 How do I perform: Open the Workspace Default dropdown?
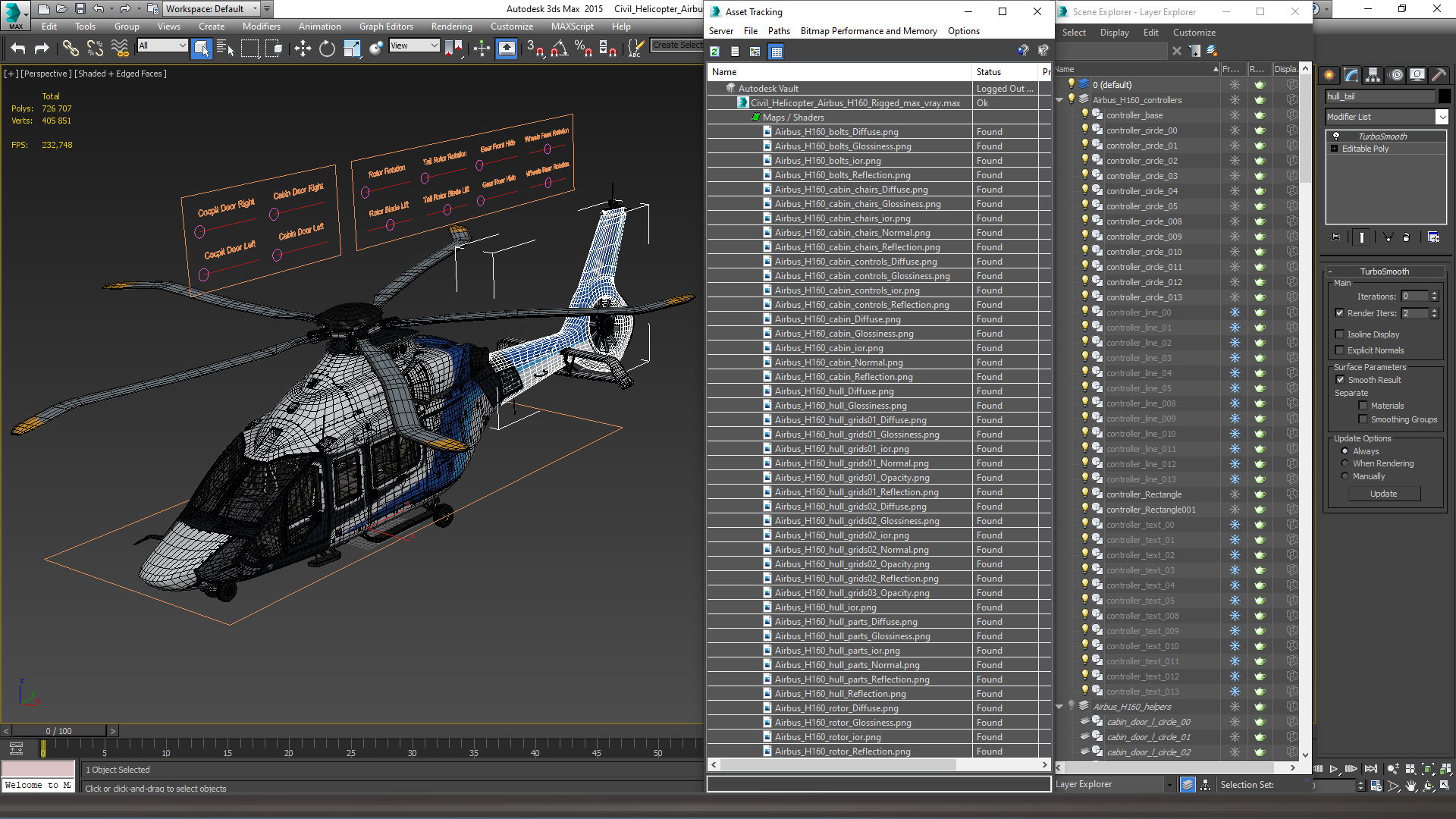(x=212, y=9)
